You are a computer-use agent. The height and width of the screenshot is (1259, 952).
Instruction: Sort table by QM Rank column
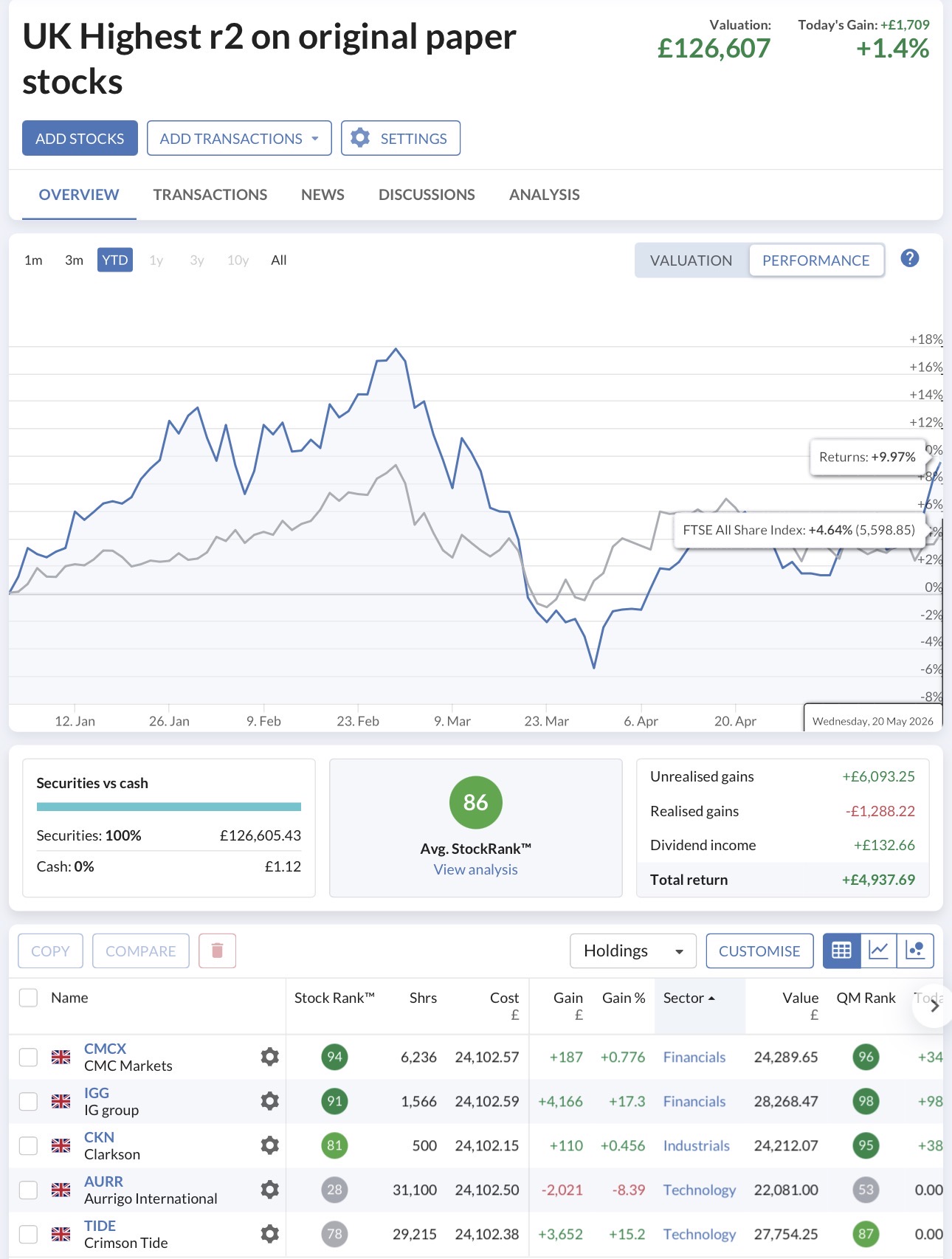[866, 998]
